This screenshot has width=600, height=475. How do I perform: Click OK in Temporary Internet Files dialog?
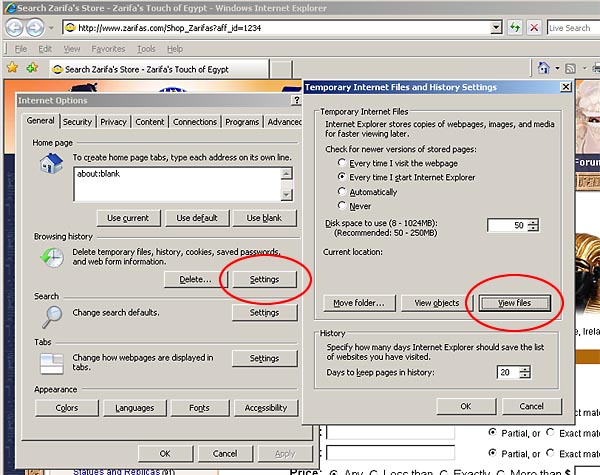[x=466, y=406]
